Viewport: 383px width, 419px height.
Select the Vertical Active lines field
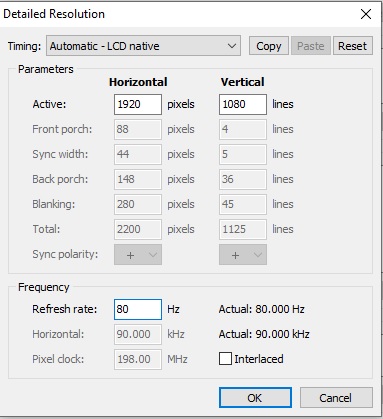(243, 104)
